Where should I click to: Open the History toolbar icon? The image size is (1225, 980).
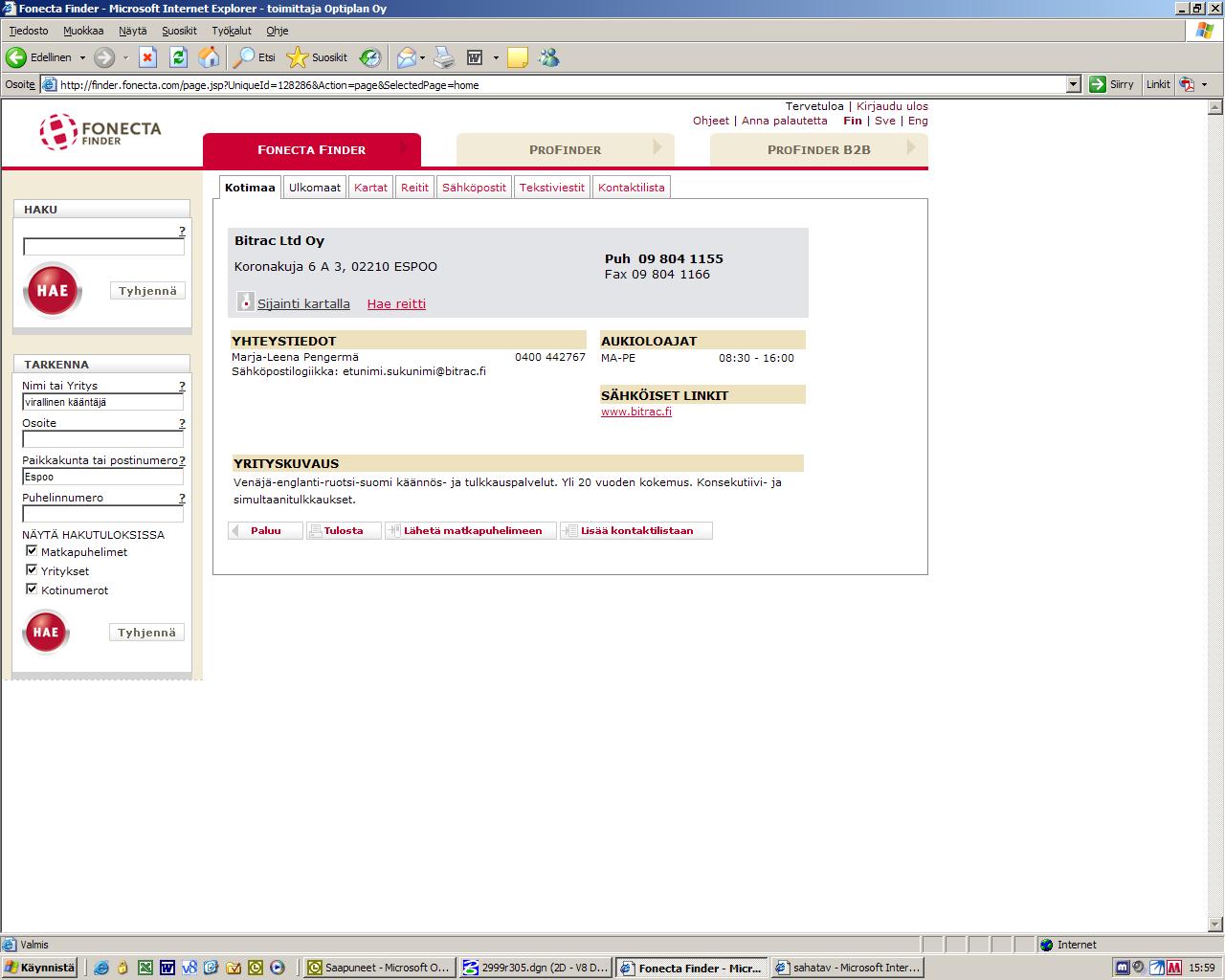click(370, 57)
